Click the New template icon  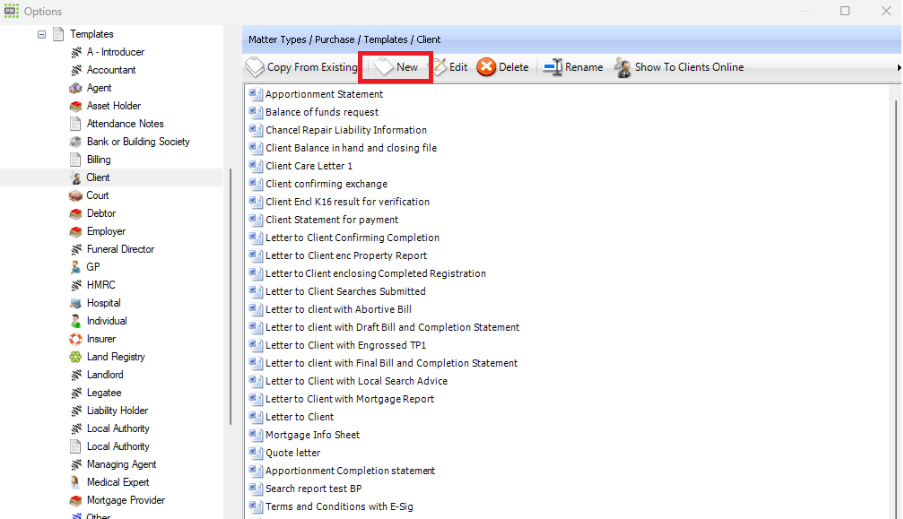pos(384,67)
